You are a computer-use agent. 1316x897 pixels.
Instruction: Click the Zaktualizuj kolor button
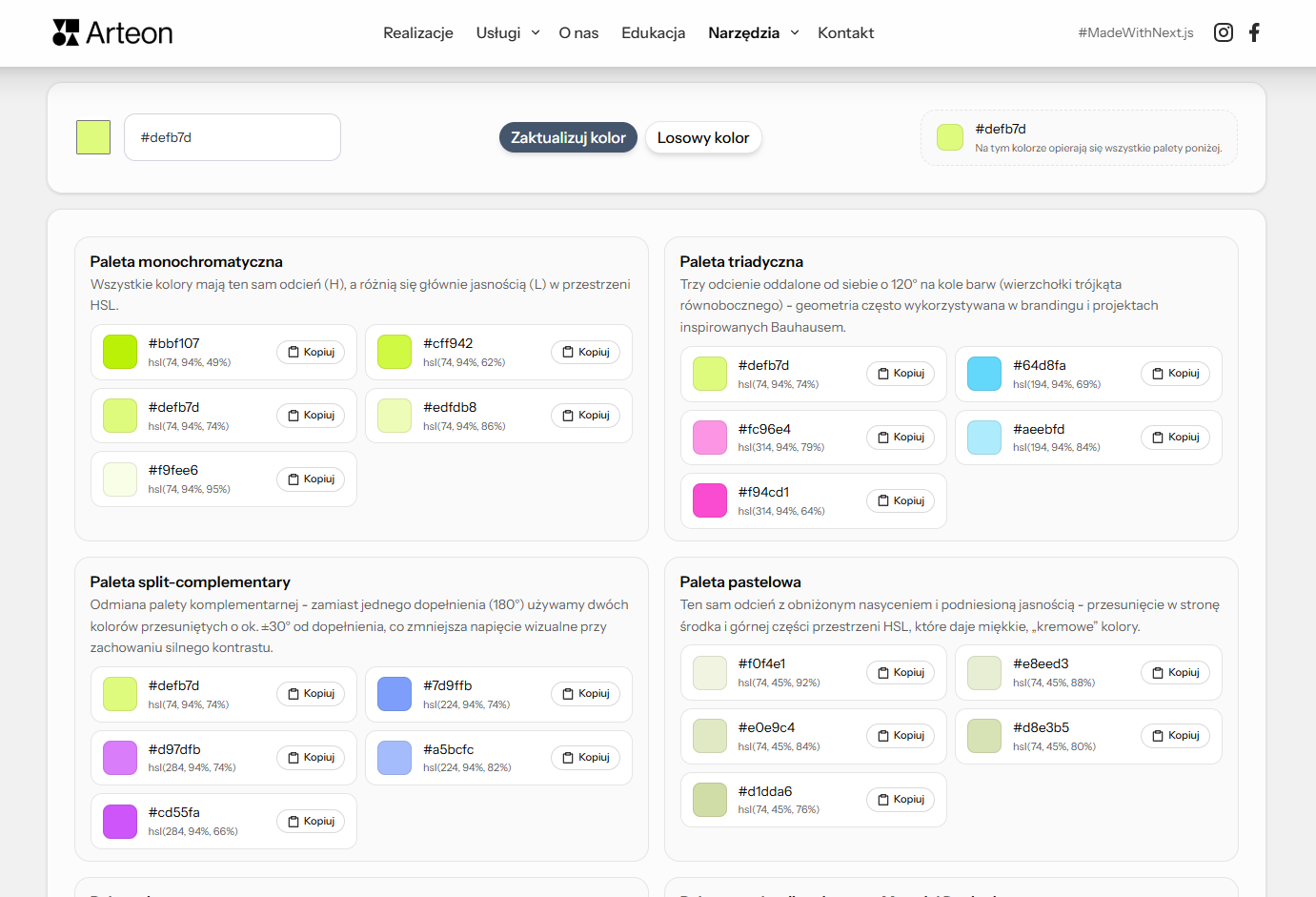[x=568, y=136]
